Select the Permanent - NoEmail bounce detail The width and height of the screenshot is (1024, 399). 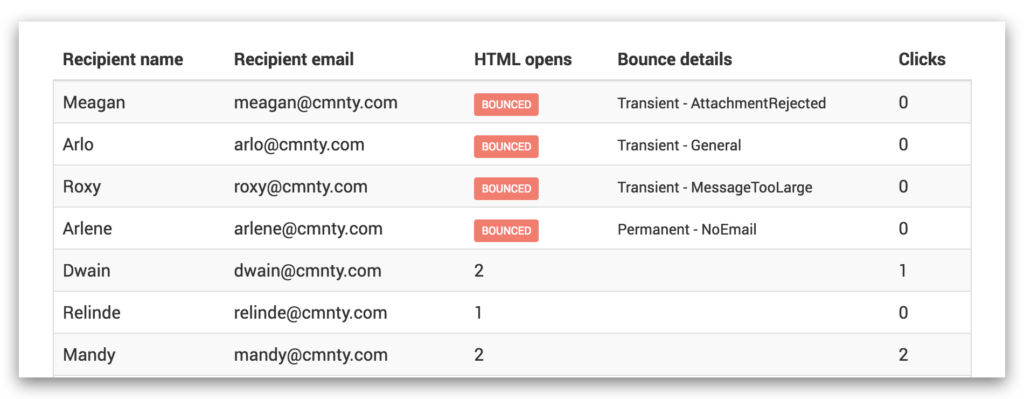[687, 229]
